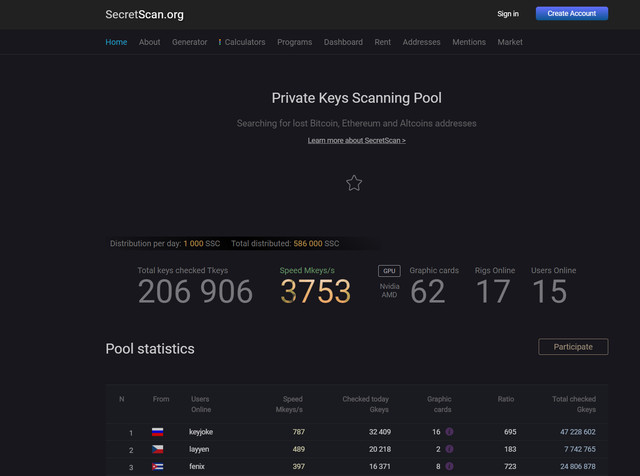Open the Addresses page
Image resolution: width=640 pixels, height=476 pixels.
(421, 42)
